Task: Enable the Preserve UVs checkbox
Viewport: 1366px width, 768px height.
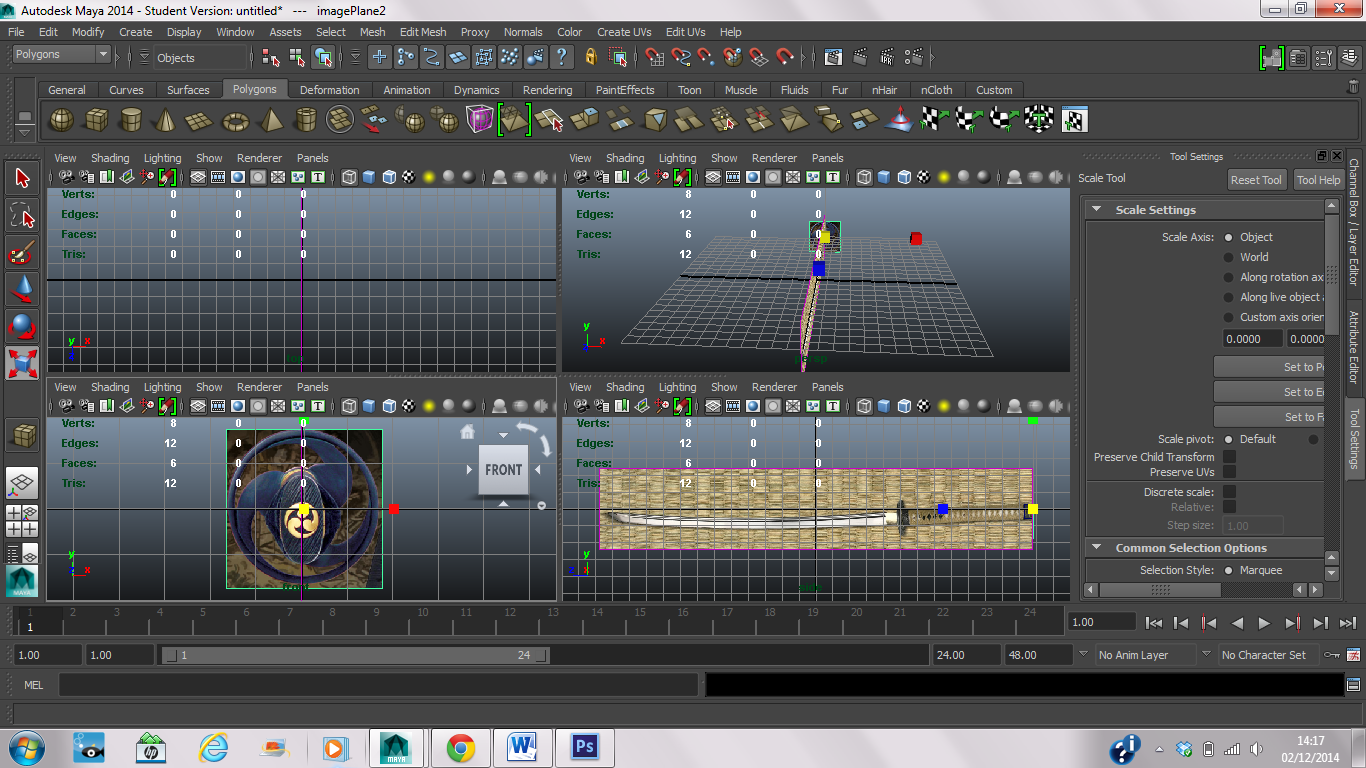Action: [x=1229, y=472]
